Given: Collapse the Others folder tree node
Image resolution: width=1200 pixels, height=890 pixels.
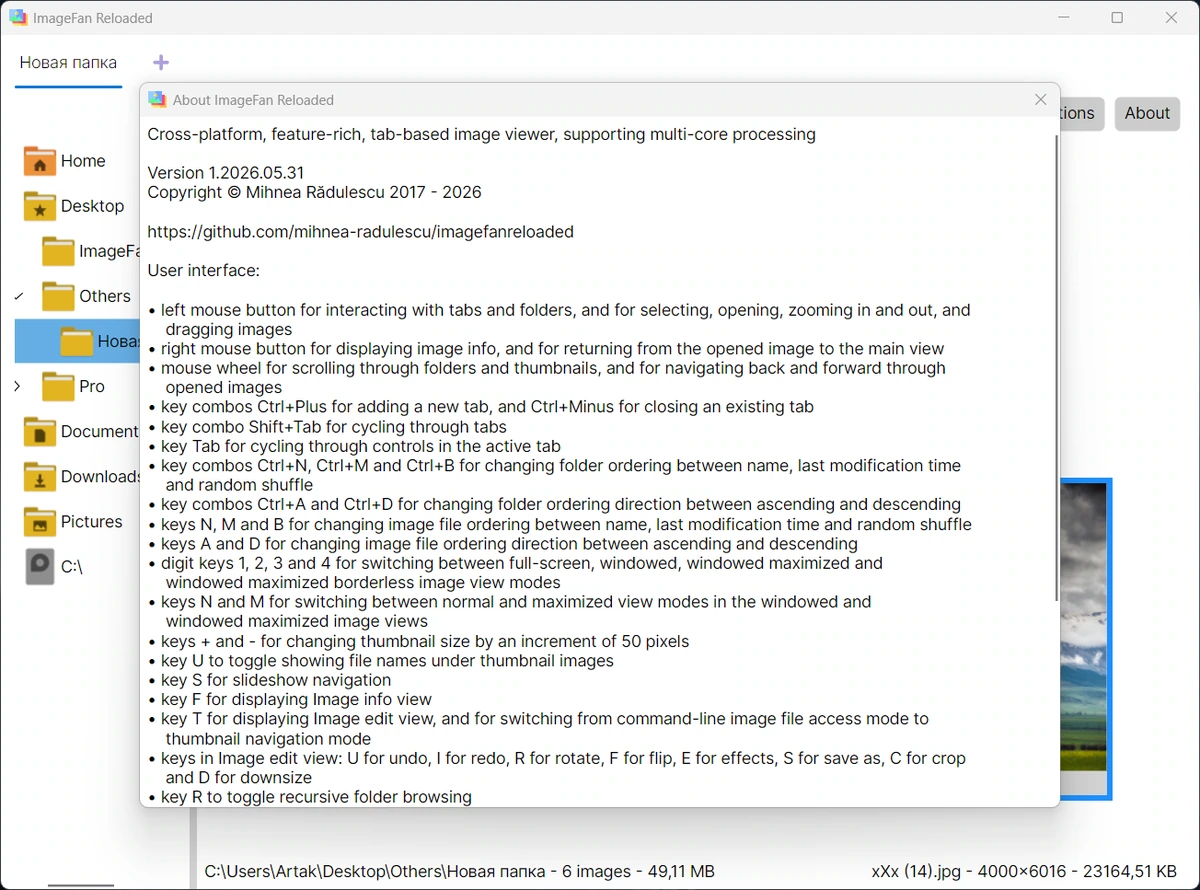Looking at the screenshot, I should point(18,296).
